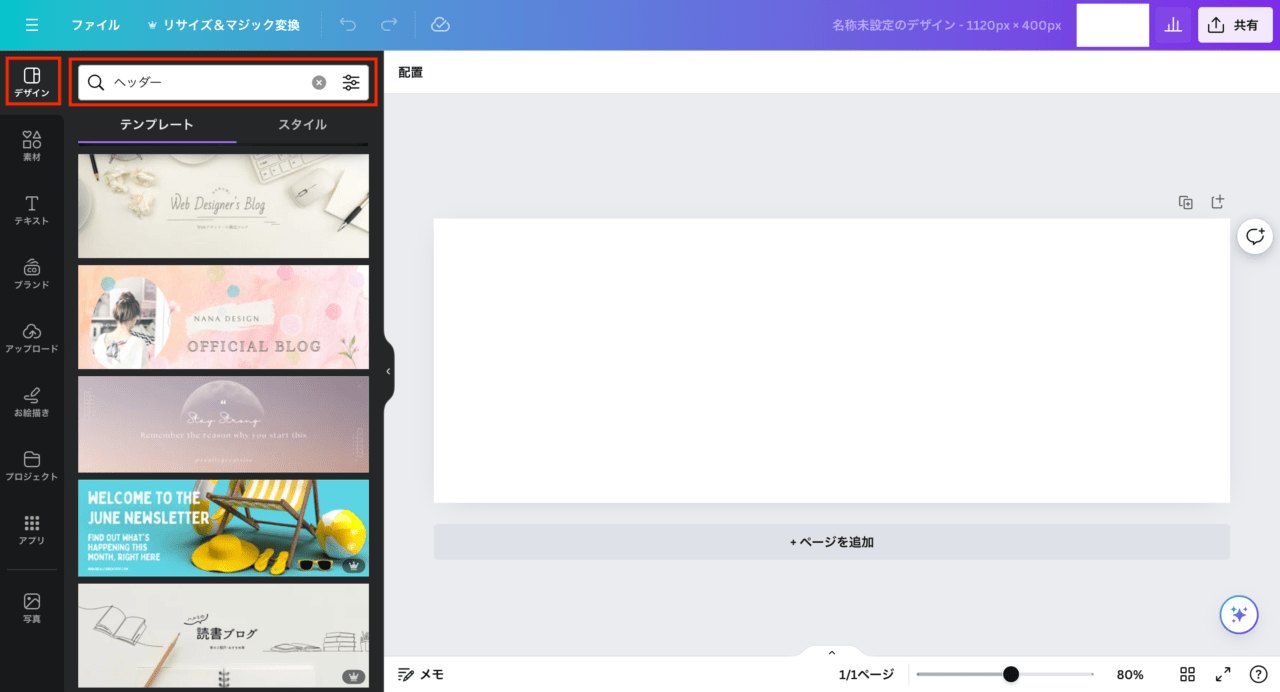
Task: Open the ブランド brand panel
Action: (x=32, y=274)
